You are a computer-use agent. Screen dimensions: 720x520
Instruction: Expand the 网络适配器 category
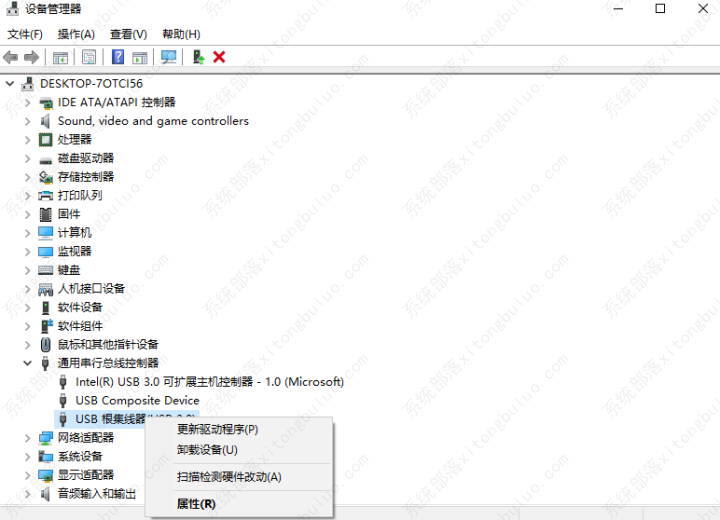click(28, 438)
